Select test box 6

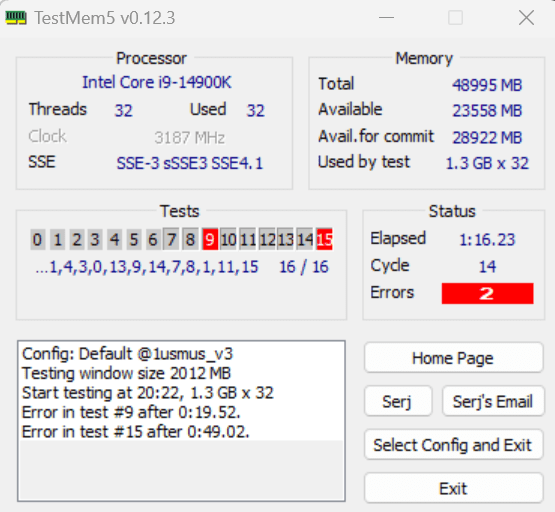[153, 240]
